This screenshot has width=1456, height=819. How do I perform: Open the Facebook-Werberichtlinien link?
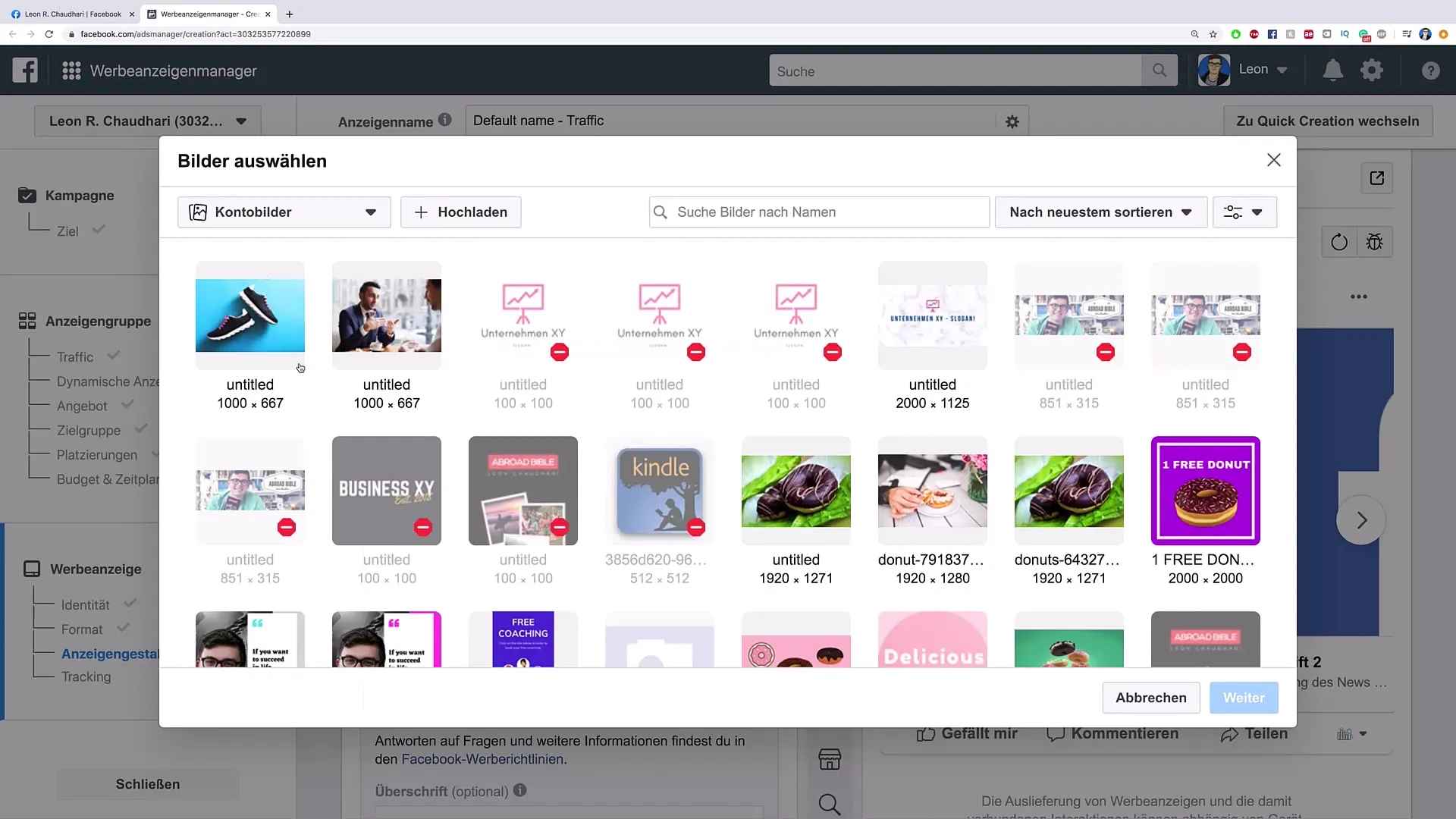click(x=482, y=759)
